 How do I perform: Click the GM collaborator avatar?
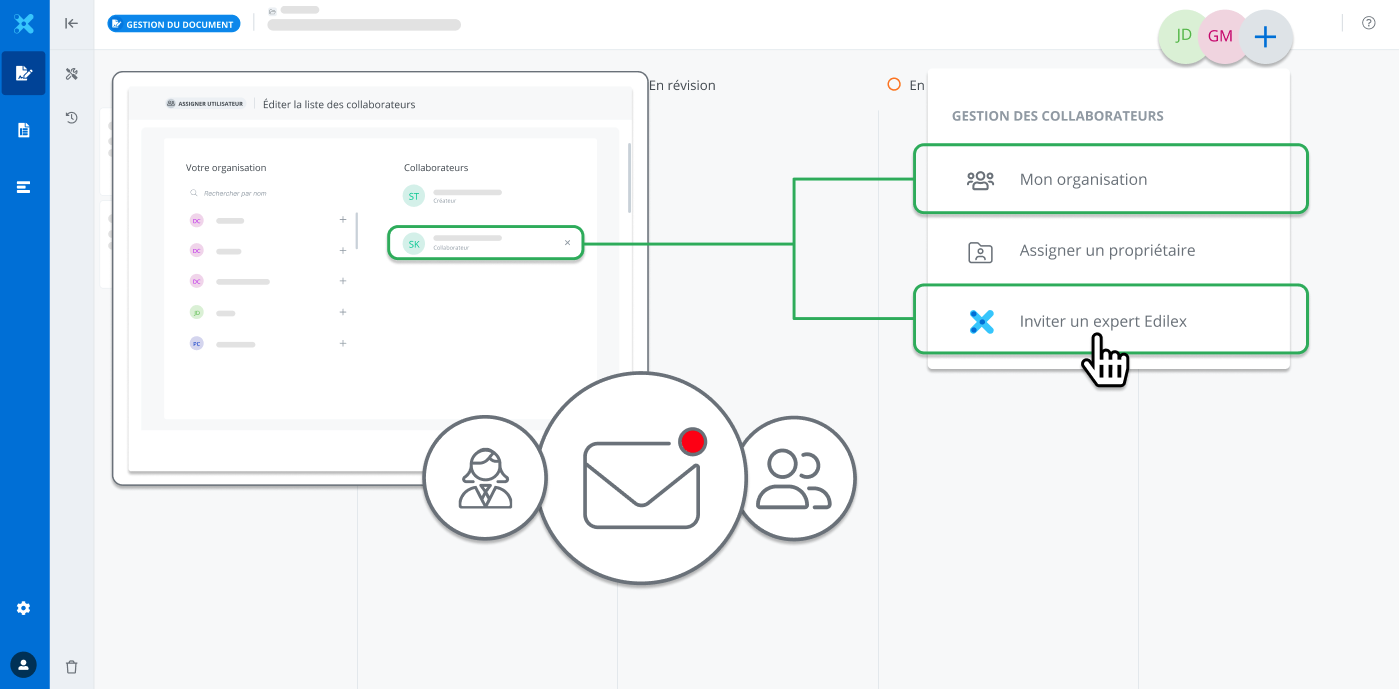tap(1220, 37)
